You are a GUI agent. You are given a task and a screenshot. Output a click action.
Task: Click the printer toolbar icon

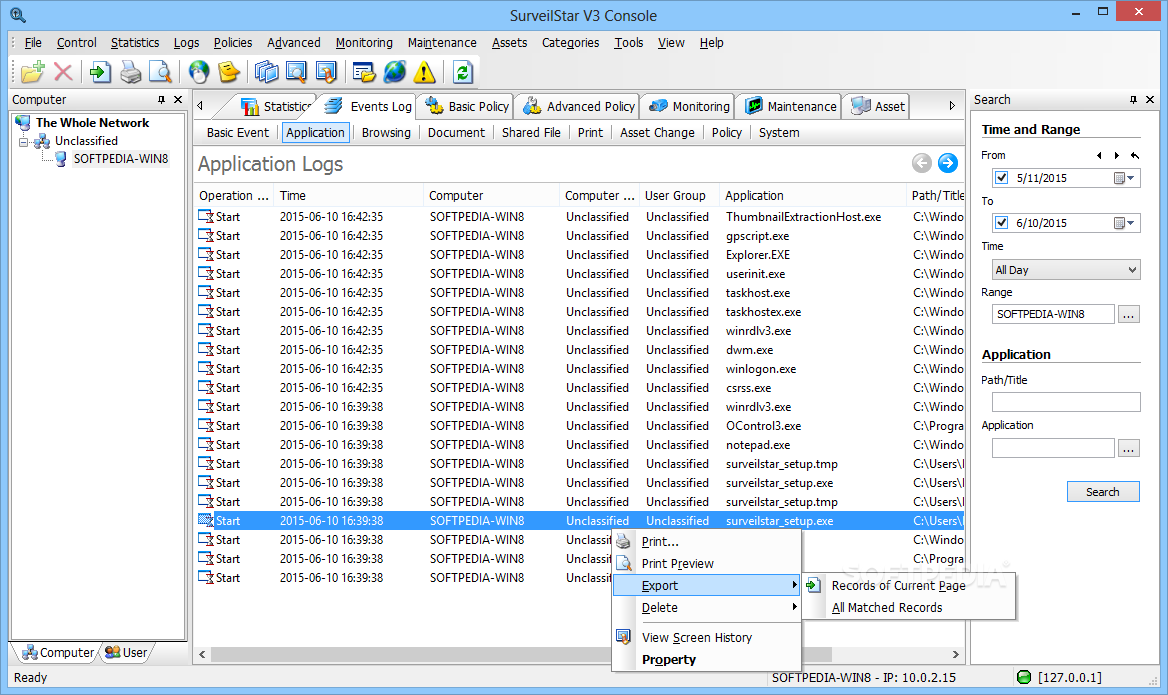pos(131,72)
